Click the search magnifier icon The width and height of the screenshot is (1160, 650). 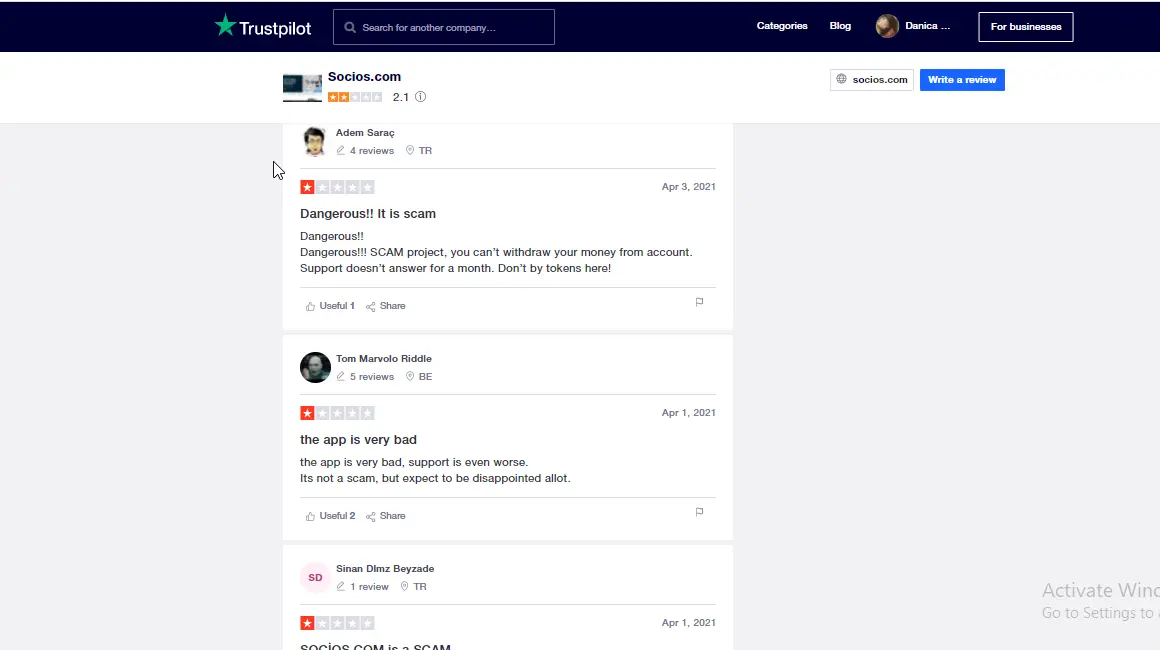coord(350,27)
